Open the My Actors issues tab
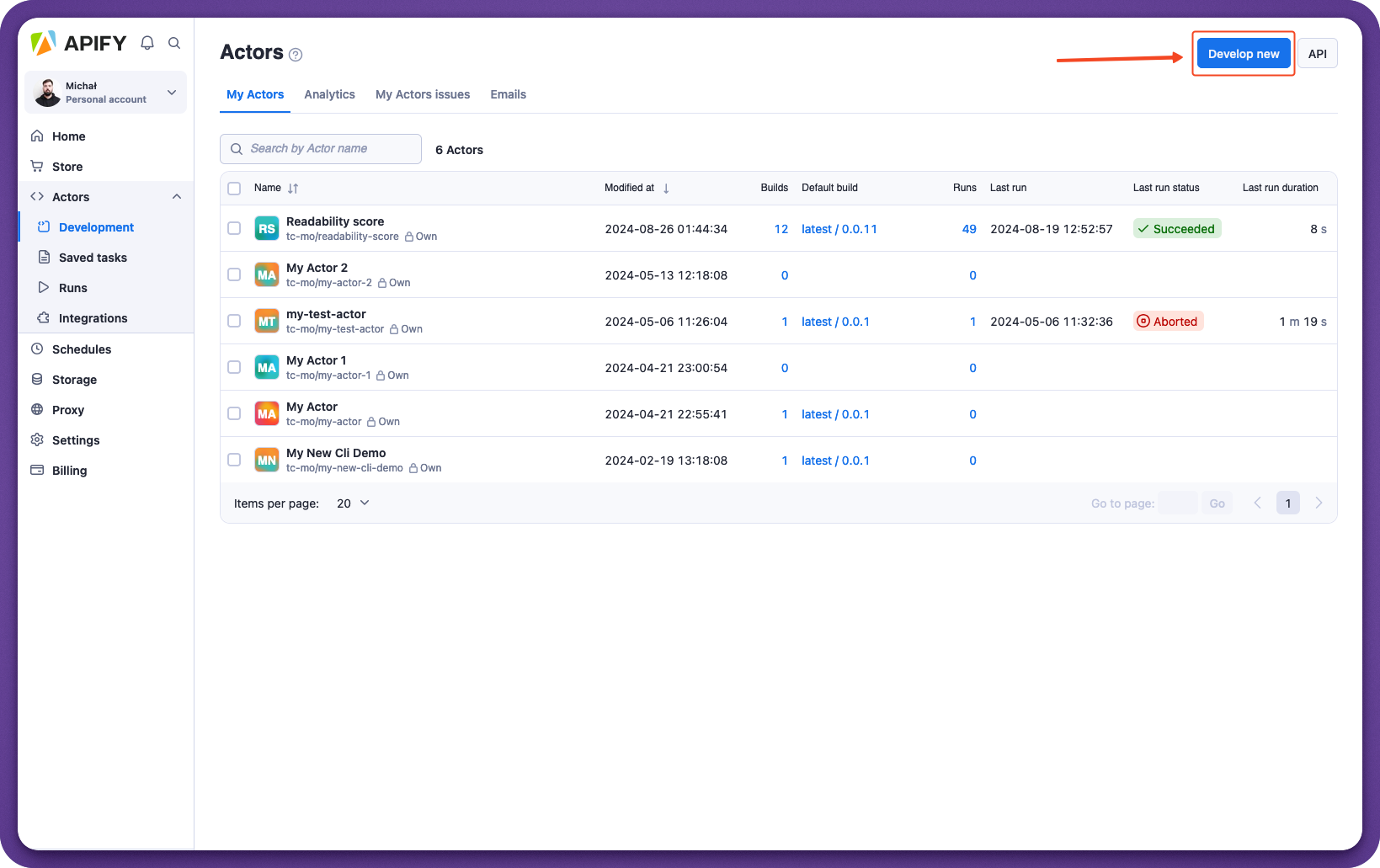The width and height of the screenshot is (1380, 868). pyautogui.click(x=423, y=95)
